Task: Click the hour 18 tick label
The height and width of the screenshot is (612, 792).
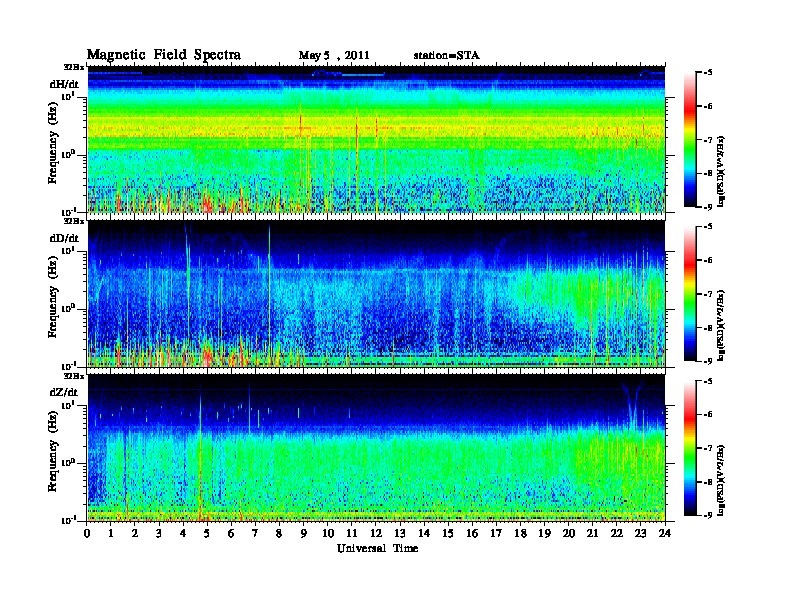Action: [520, 534]
